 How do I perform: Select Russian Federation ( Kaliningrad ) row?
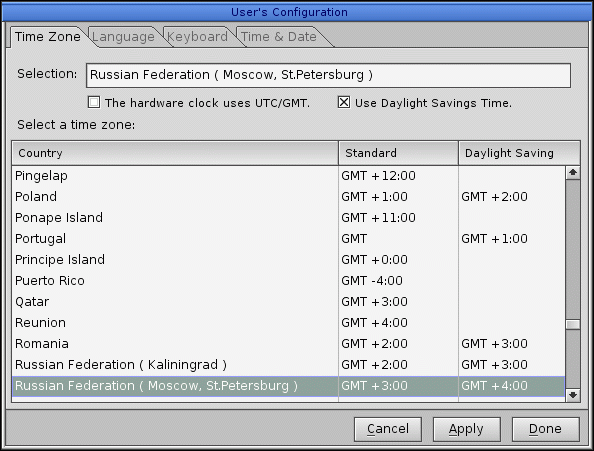click(x=288, y=365)
